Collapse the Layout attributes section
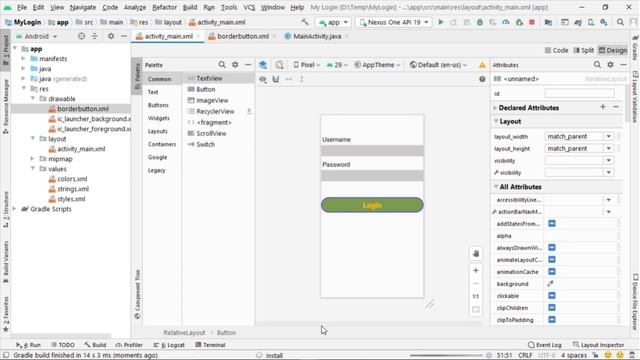 click(496, 121)
